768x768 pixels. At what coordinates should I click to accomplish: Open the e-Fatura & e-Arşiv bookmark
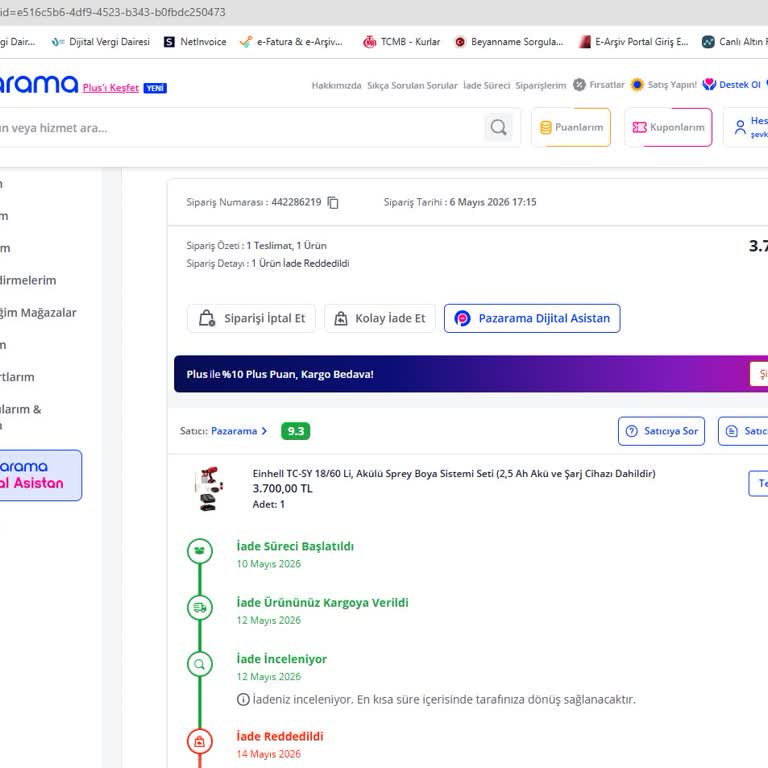291,42
